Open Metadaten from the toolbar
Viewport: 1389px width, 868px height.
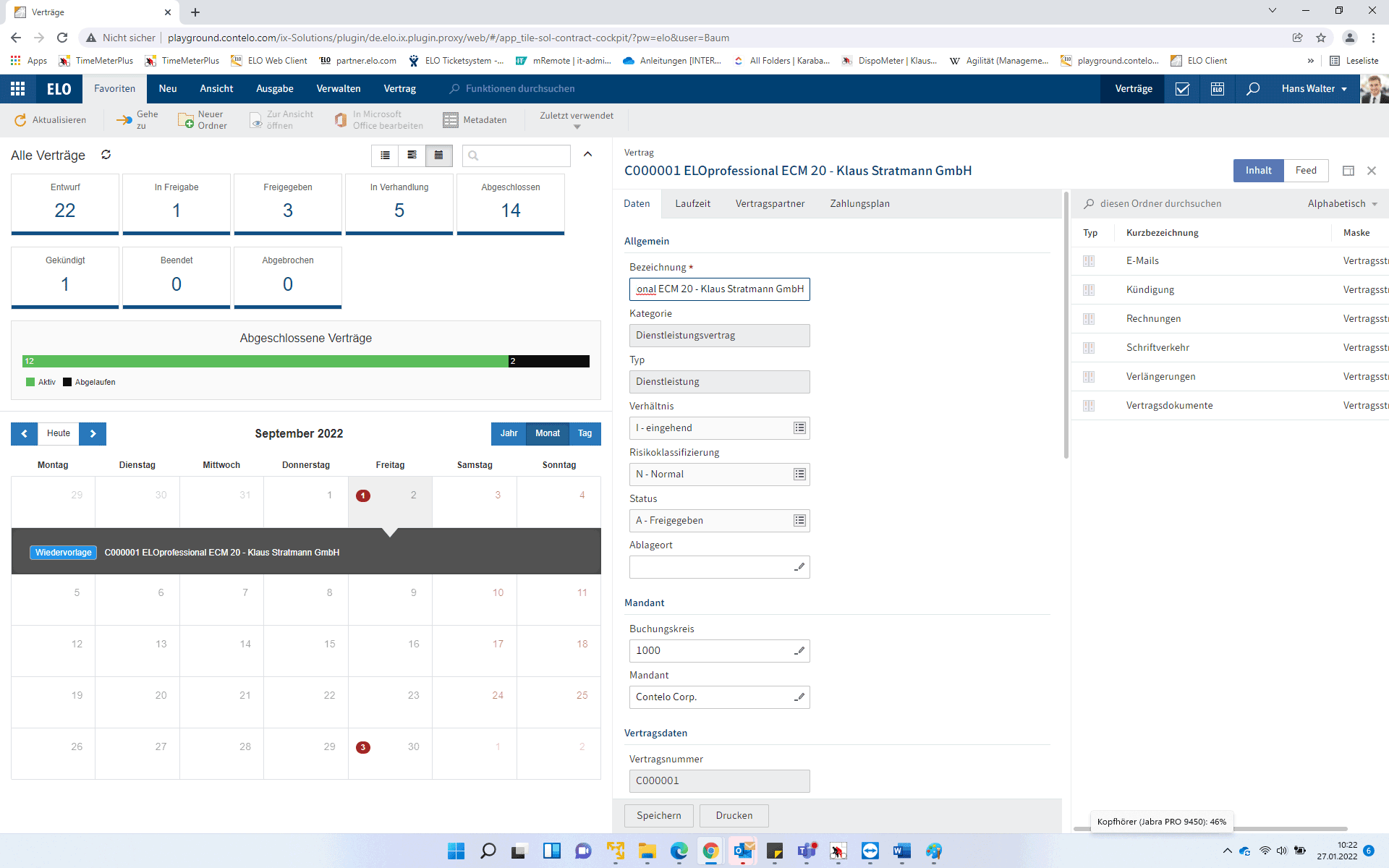[x=475, y=120]
